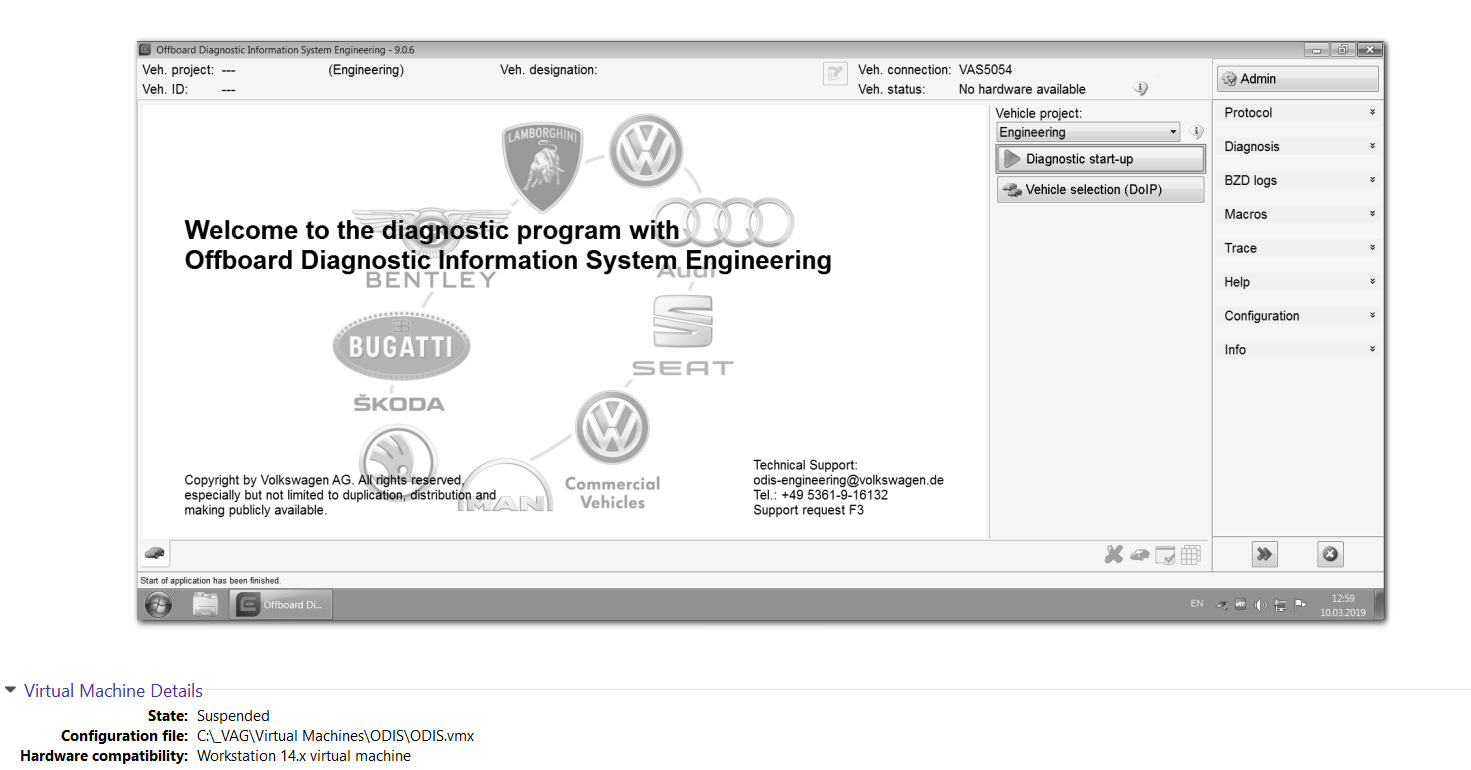Click the grid table icon in bottom toolbar
Screen dimensions: 1471x770
[1190, 555]
